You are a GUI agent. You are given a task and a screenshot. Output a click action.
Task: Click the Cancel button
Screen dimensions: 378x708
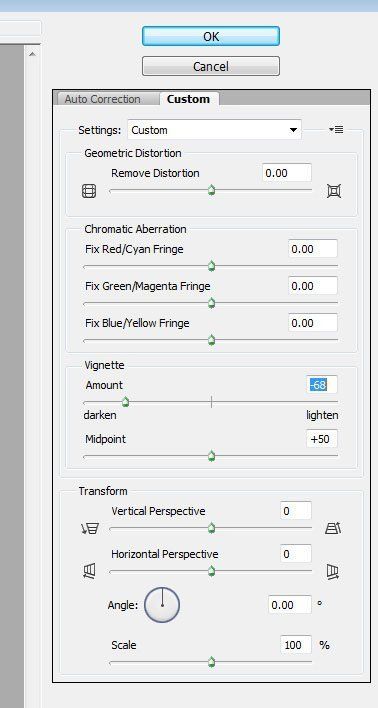[211, 66]
